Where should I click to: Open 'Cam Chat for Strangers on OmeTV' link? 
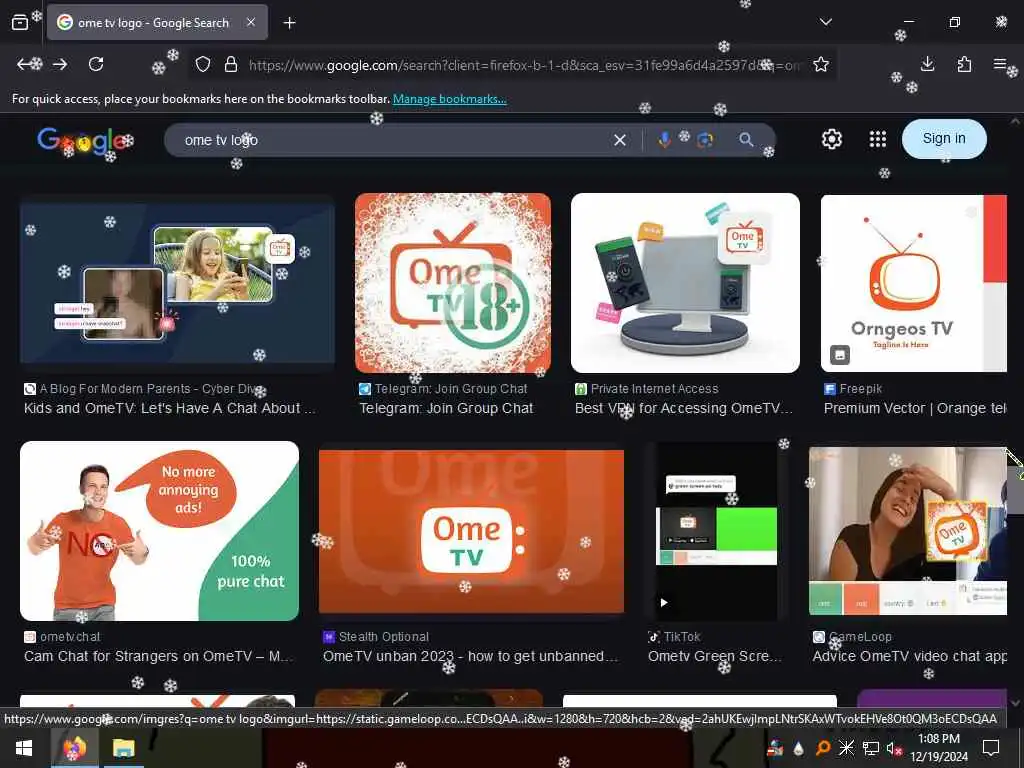pyautogui.click(x=158, y=656)
